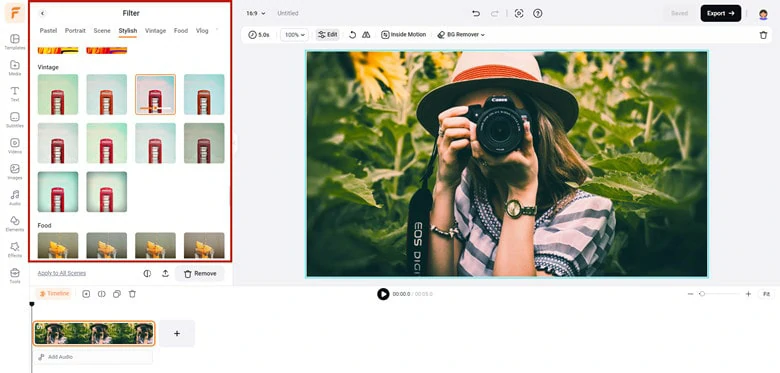Viewport: 780px width, 373px height.
Task: Click the redo arrow
Action: pyautogui.click(x=494, y=13)
